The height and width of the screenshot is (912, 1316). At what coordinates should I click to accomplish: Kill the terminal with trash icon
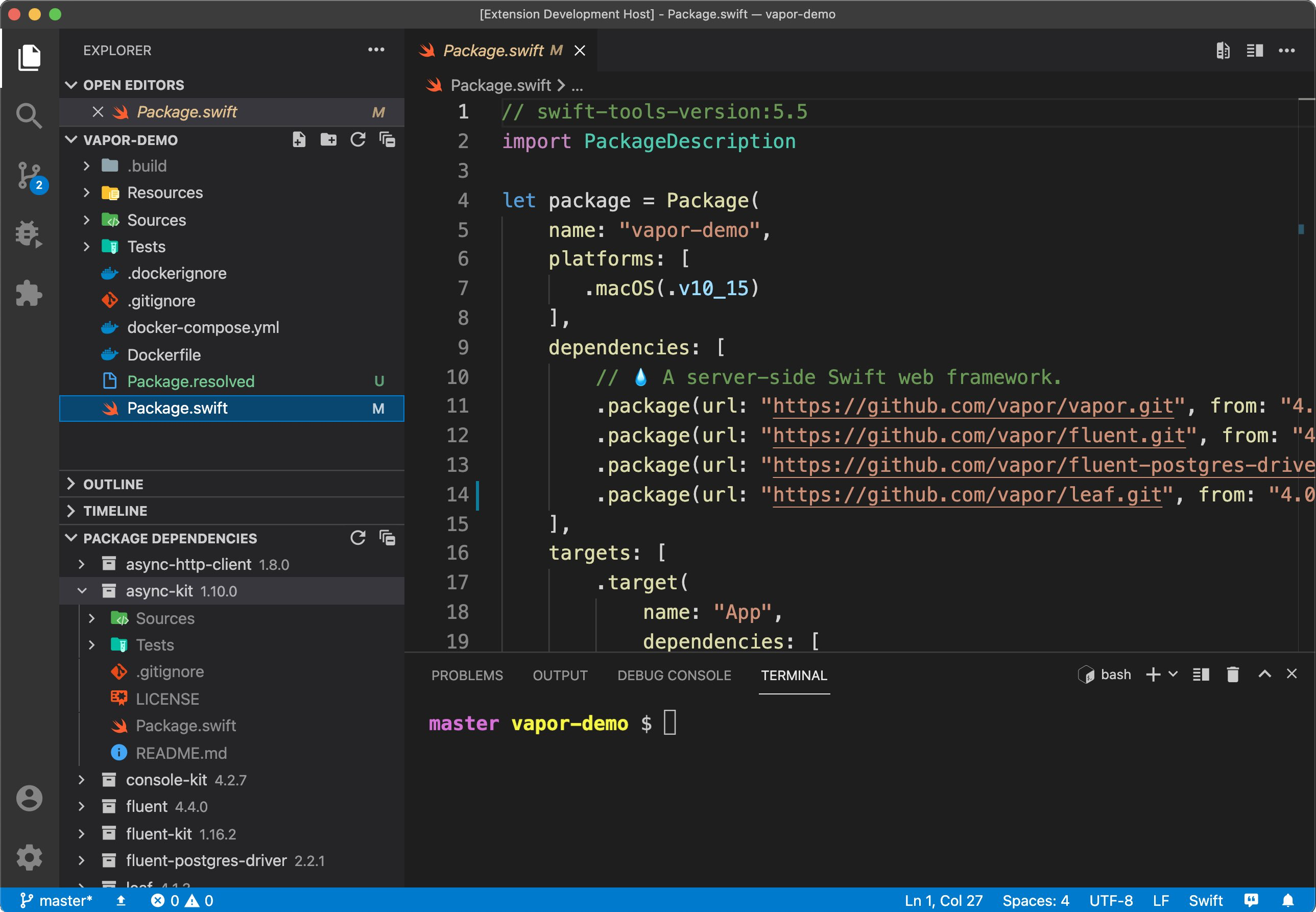tap(1233, 675)
